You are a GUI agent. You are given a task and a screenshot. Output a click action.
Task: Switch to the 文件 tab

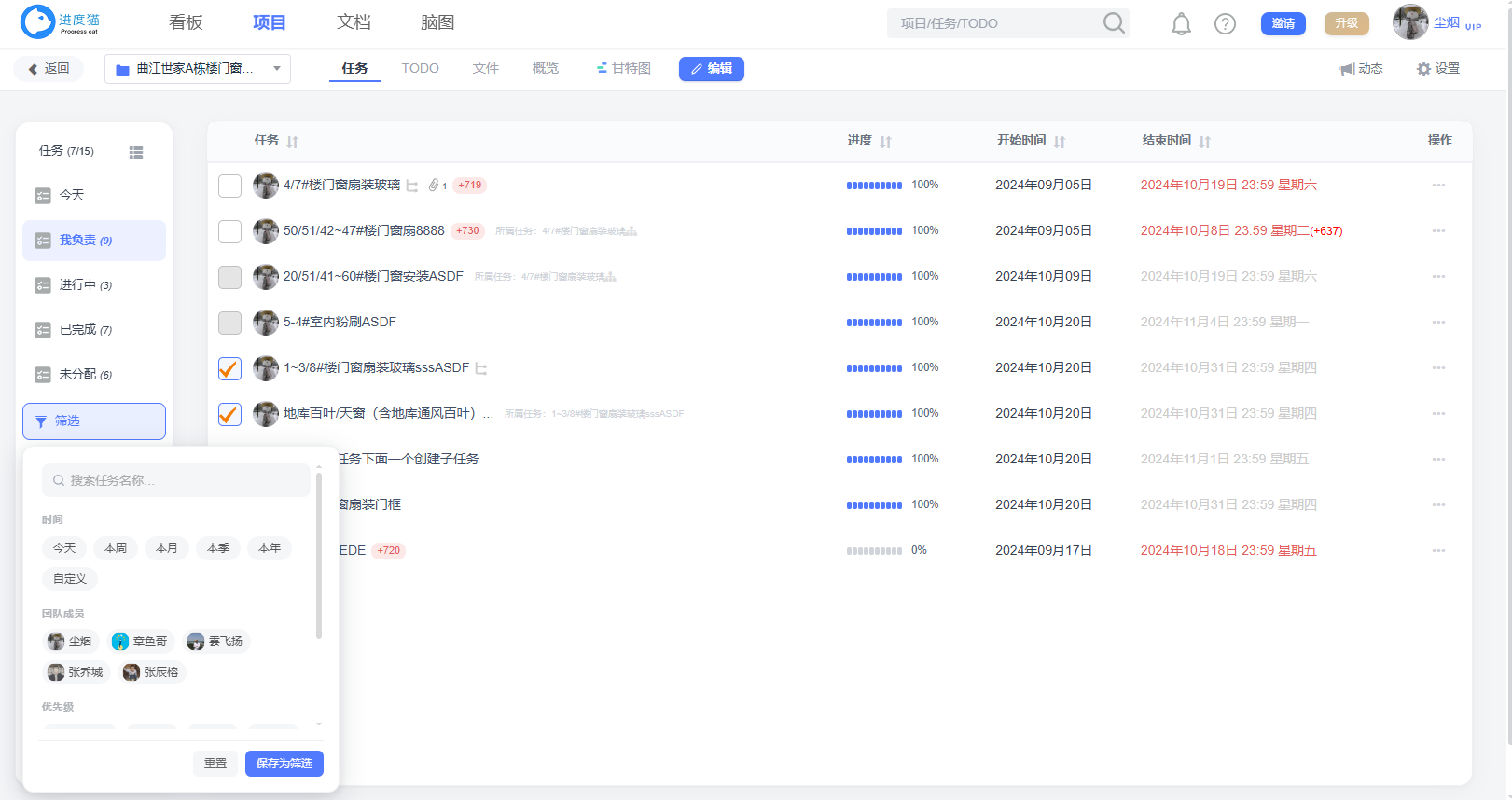(x=486, y=68)
